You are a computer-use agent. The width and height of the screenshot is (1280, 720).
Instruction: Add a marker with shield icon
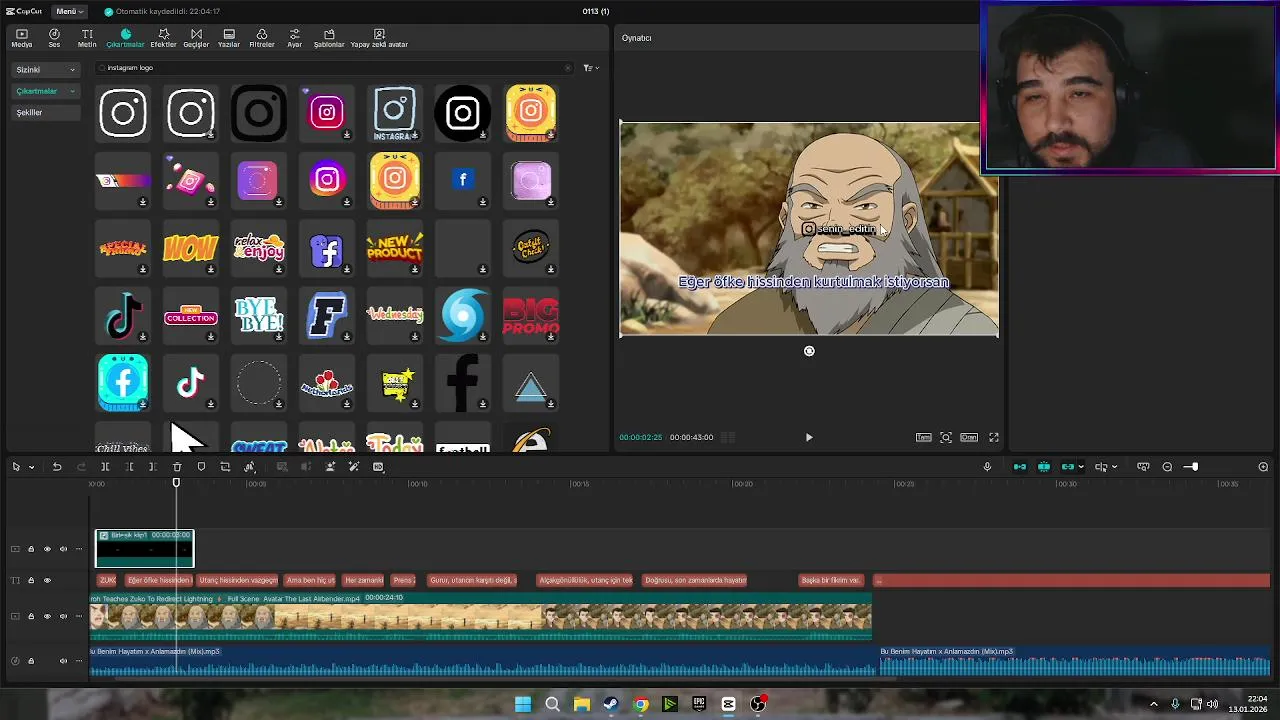pyautogui.click(x=201, y=467)
